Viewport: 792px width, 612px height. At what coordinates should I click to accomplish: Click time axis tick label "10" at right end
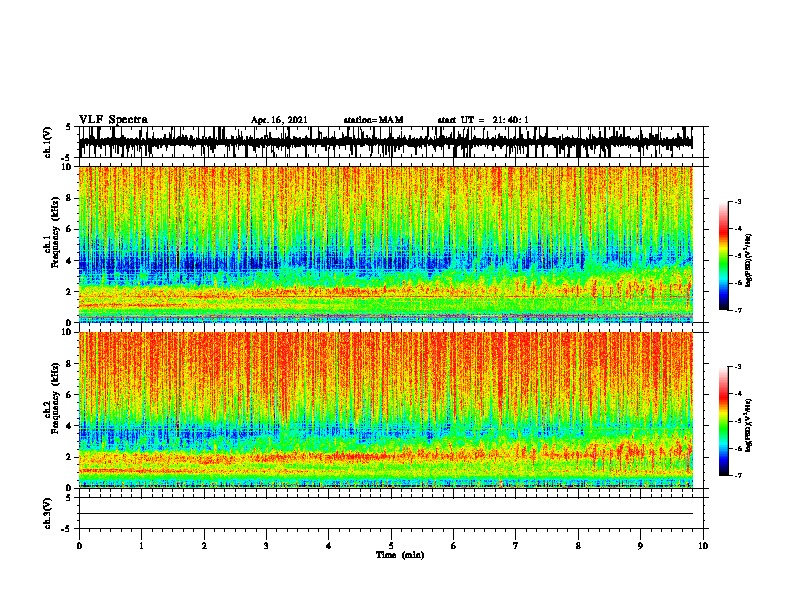pyautogui.click(x=703, y=546)
